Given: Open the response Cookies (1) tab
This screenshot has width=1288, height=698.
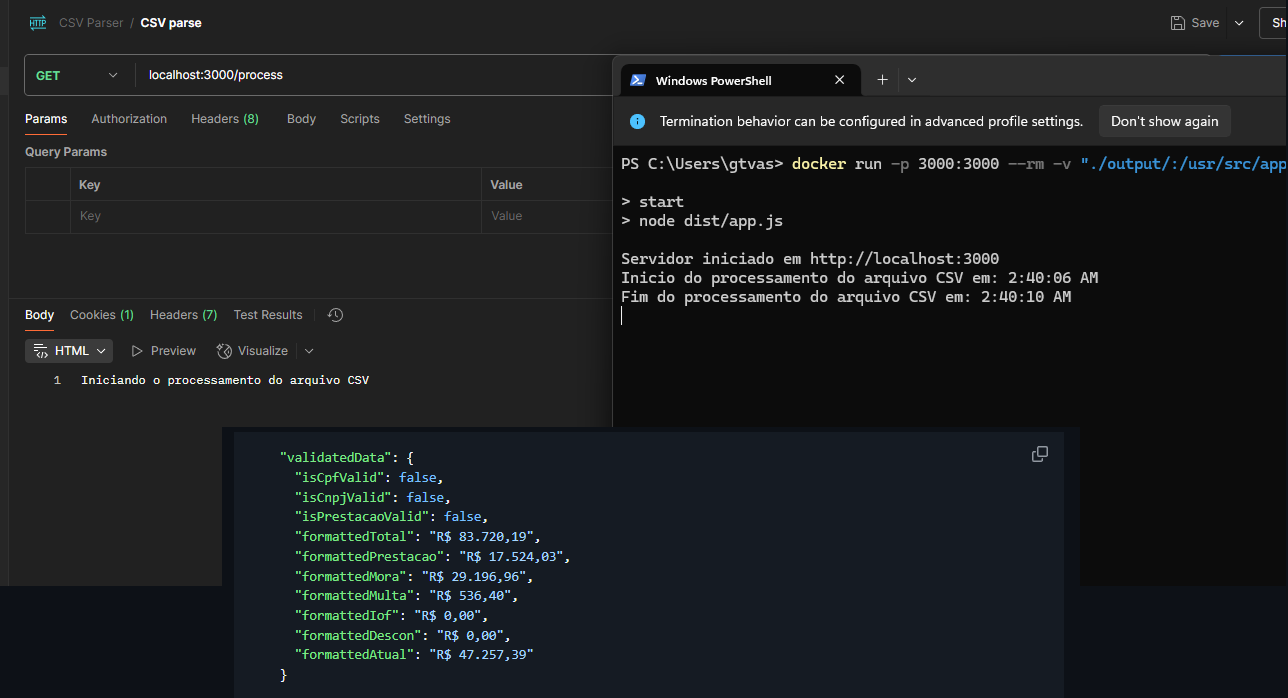Looking at the screenshot, I should [x=102, y=315].
